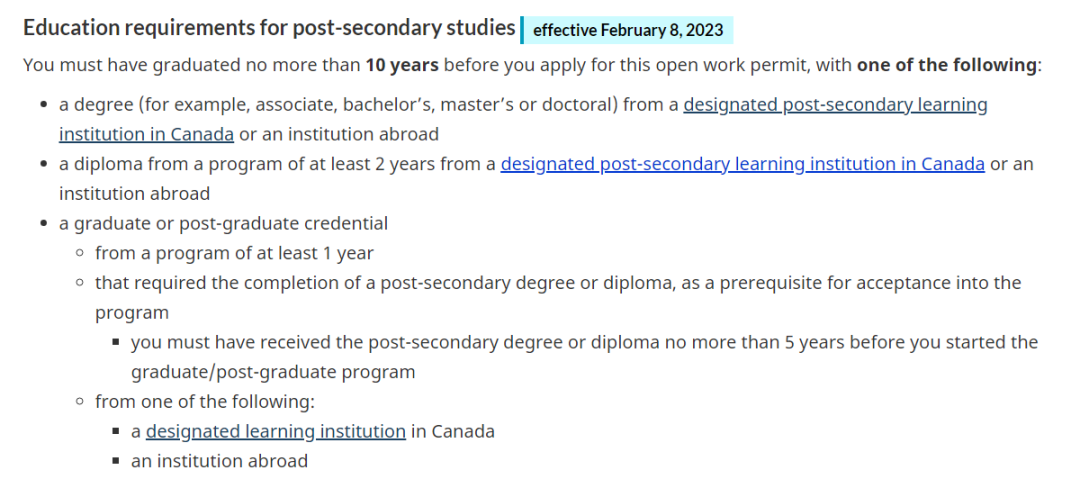Open designated post-secondary institution link in degree bullet
Screen dimensions: 1080x479
click(835, 105)
